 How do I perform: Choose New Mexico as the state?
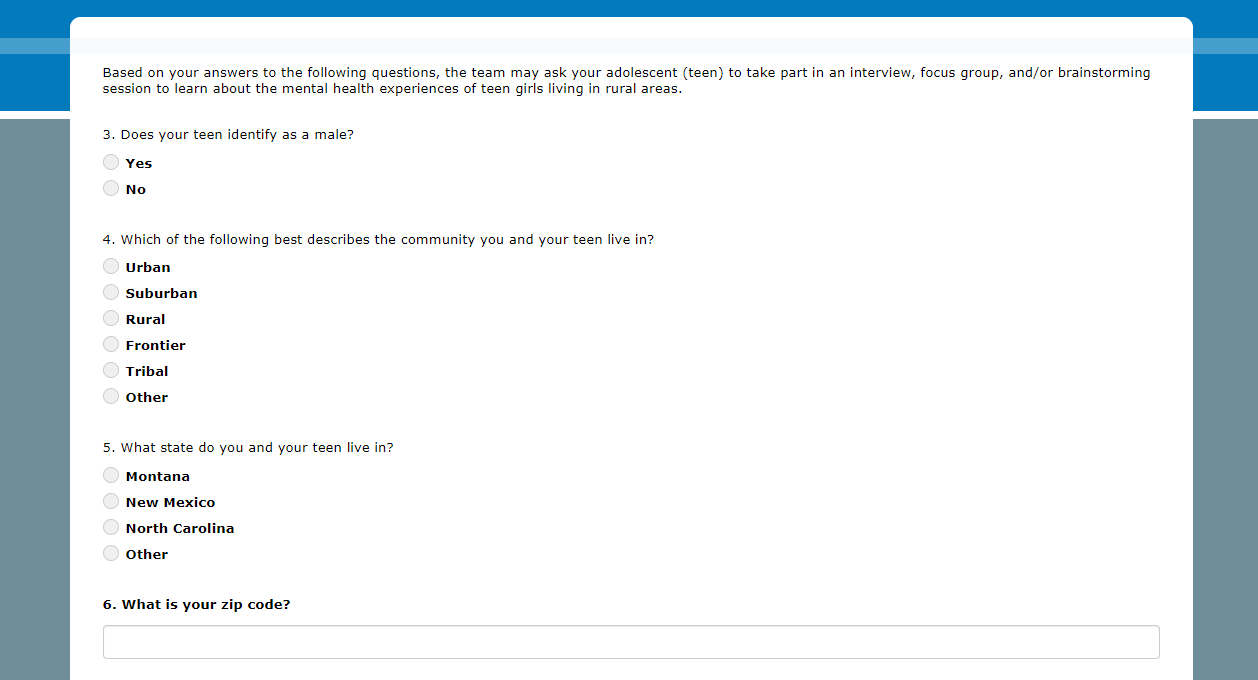[x=111, y=501]
